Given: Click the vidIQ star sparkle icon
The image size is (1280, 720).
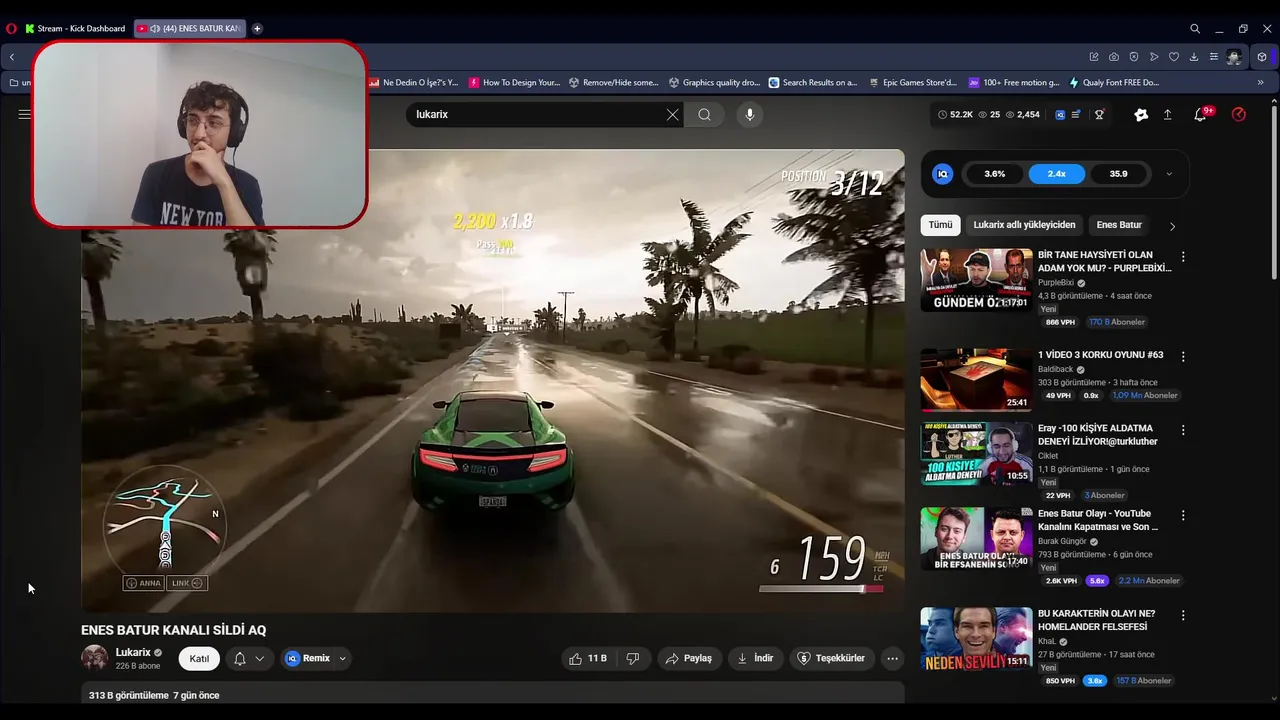Looking at the screenshot, I should click(x=1141, y=114).
